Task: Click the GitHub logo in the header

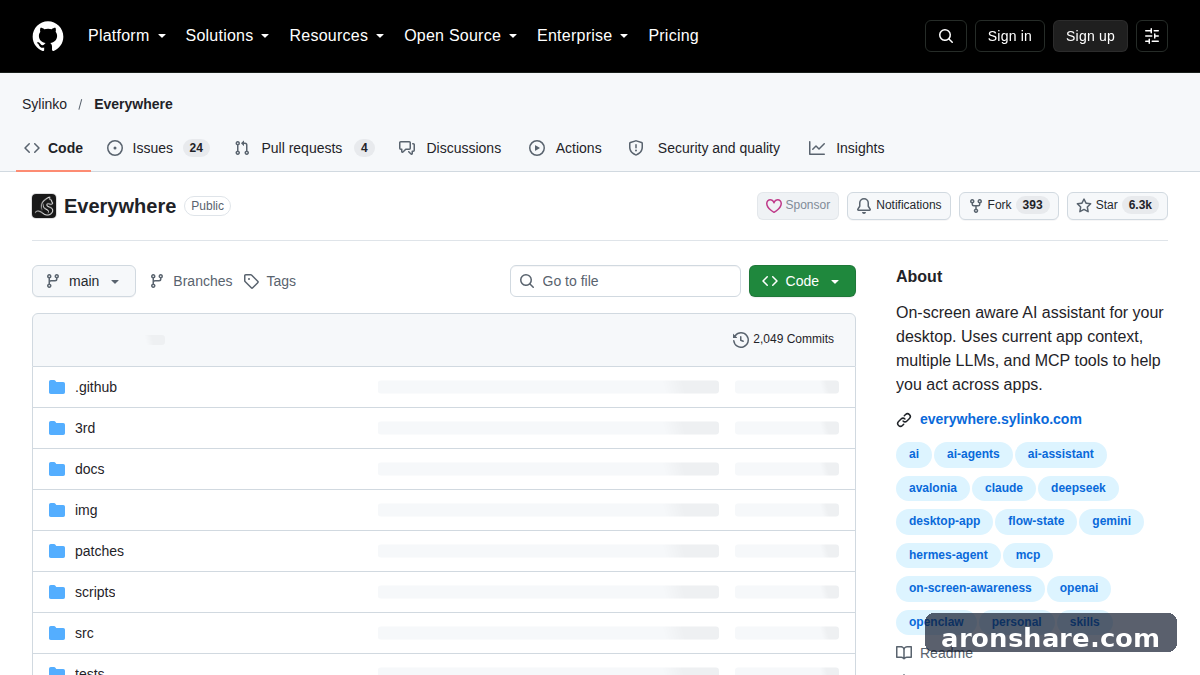Action: [x=48, y=36]
